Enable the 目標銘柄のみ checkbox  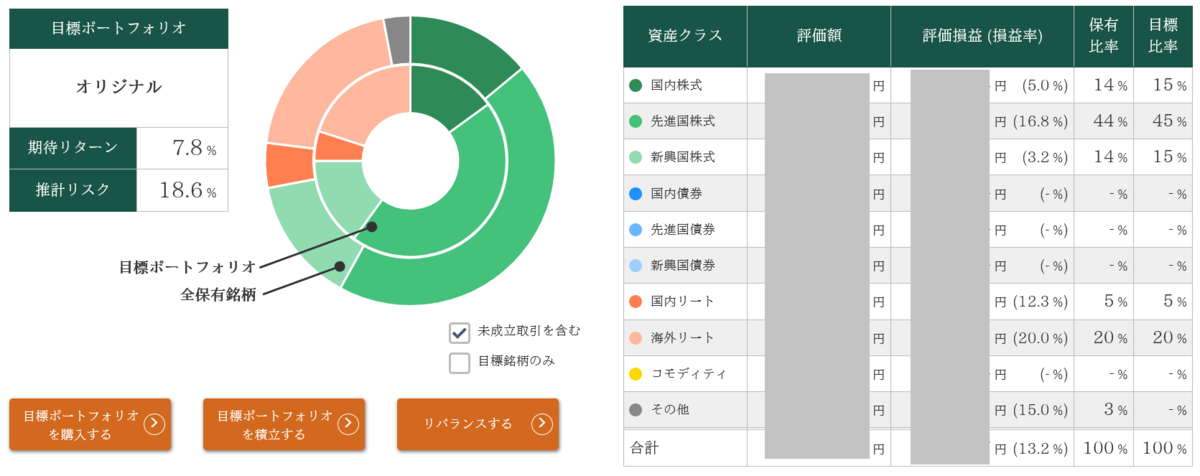coord(459,362)
